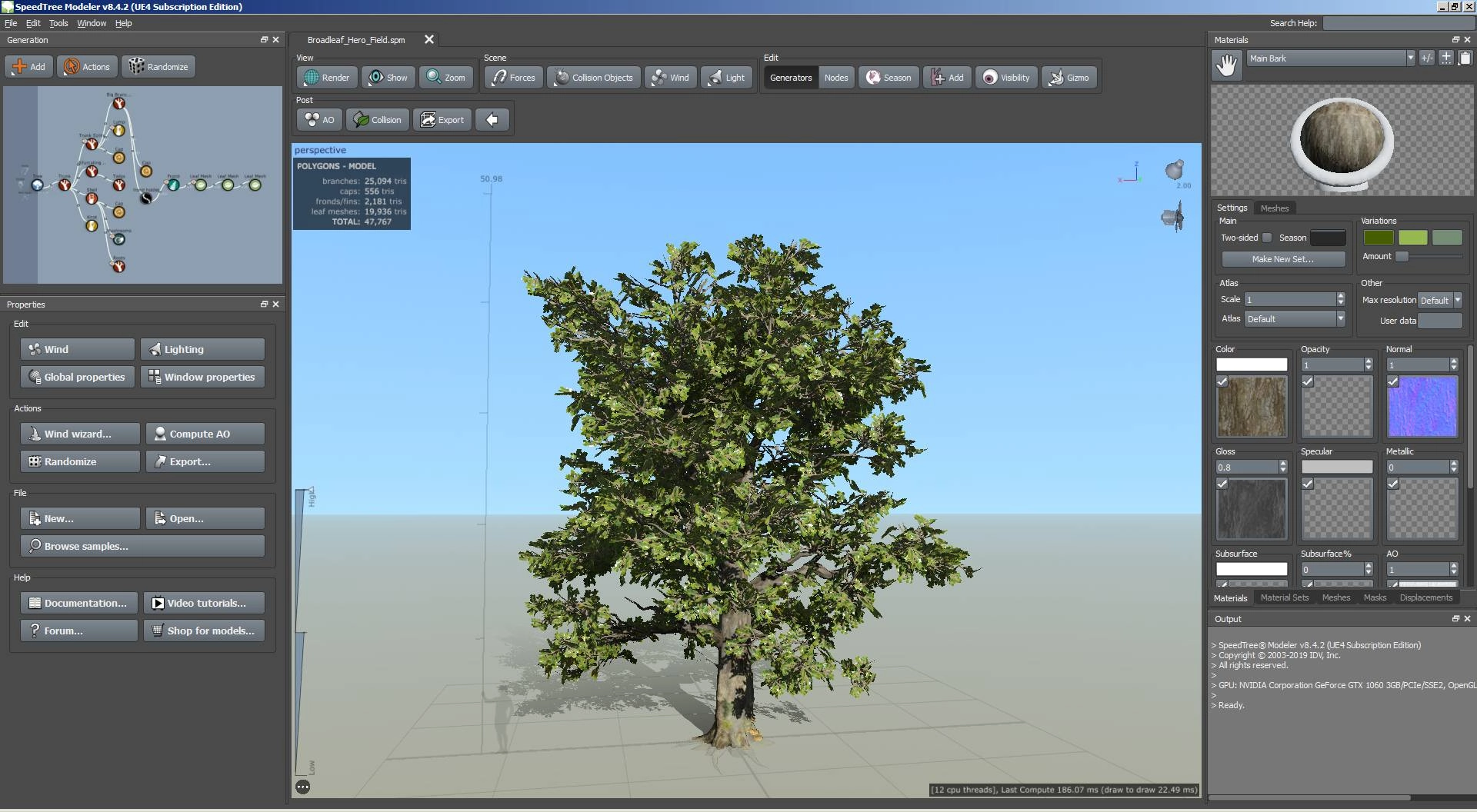Open the Window menu
Viewport: 1477px width, 812px height.
tap(92, 23)
